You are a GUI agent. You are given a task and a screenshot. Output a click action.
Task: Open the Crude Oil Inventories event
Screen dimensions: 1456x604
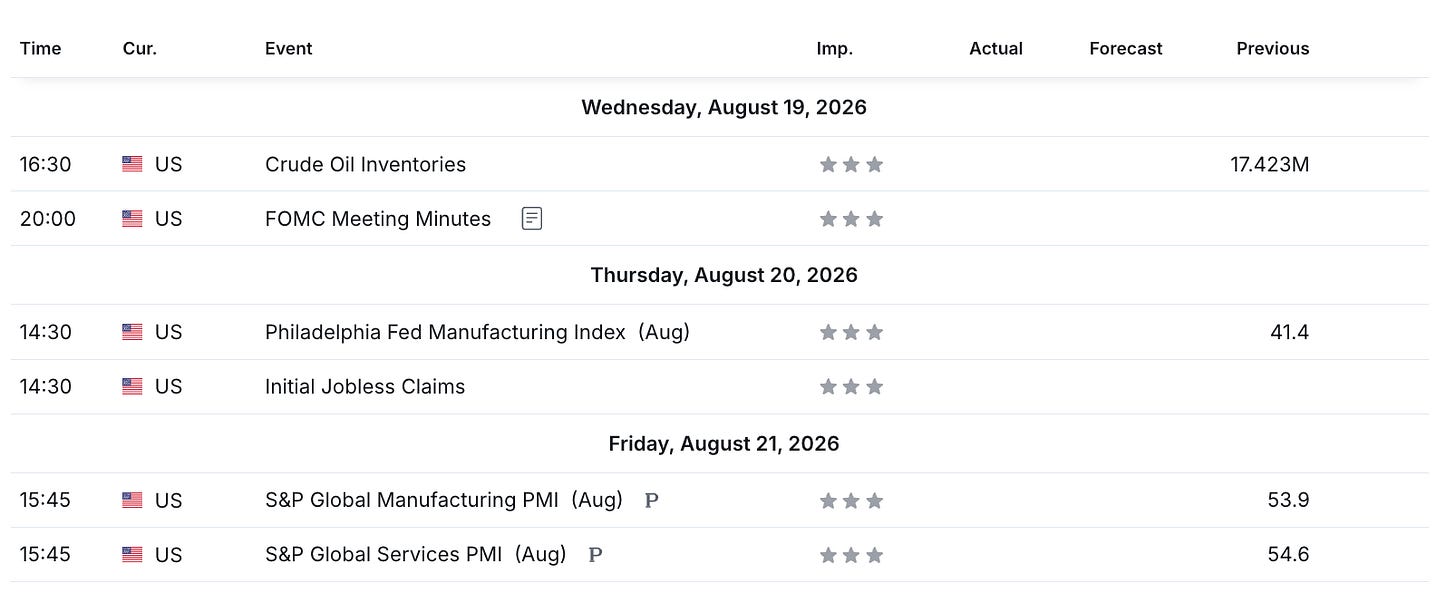click(x=365, y=164)
